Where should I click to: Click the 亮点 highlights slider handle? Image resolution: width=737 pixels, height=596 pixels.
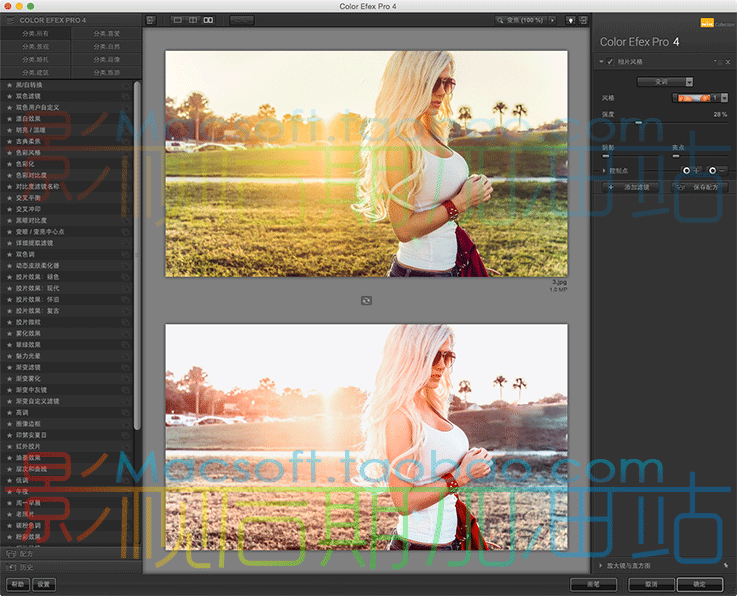[x=676, y=156]
